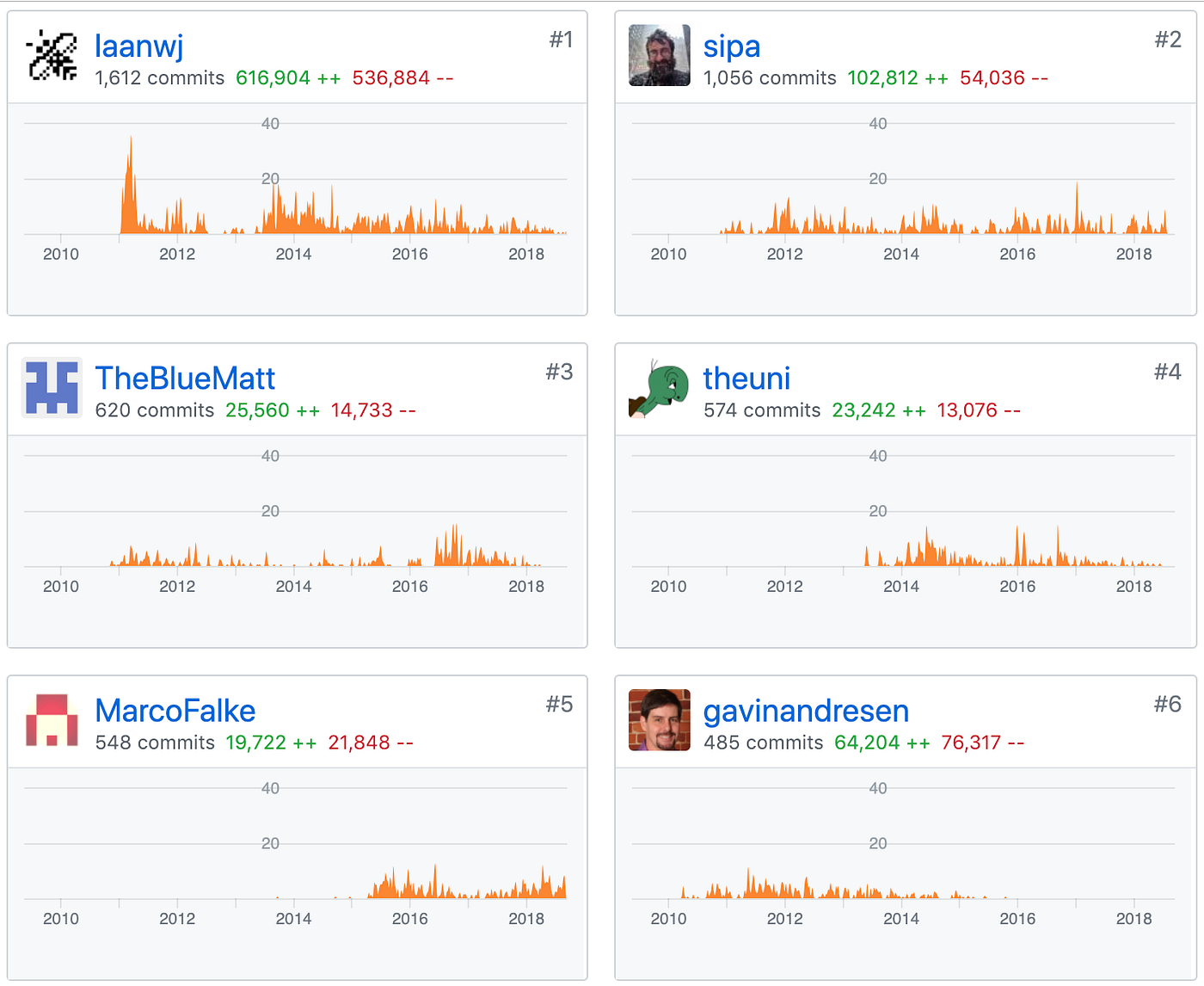The height and width of the screenshot is (986, 1204).
Task: Click the #4 rank label
Action: [1168, 372]
